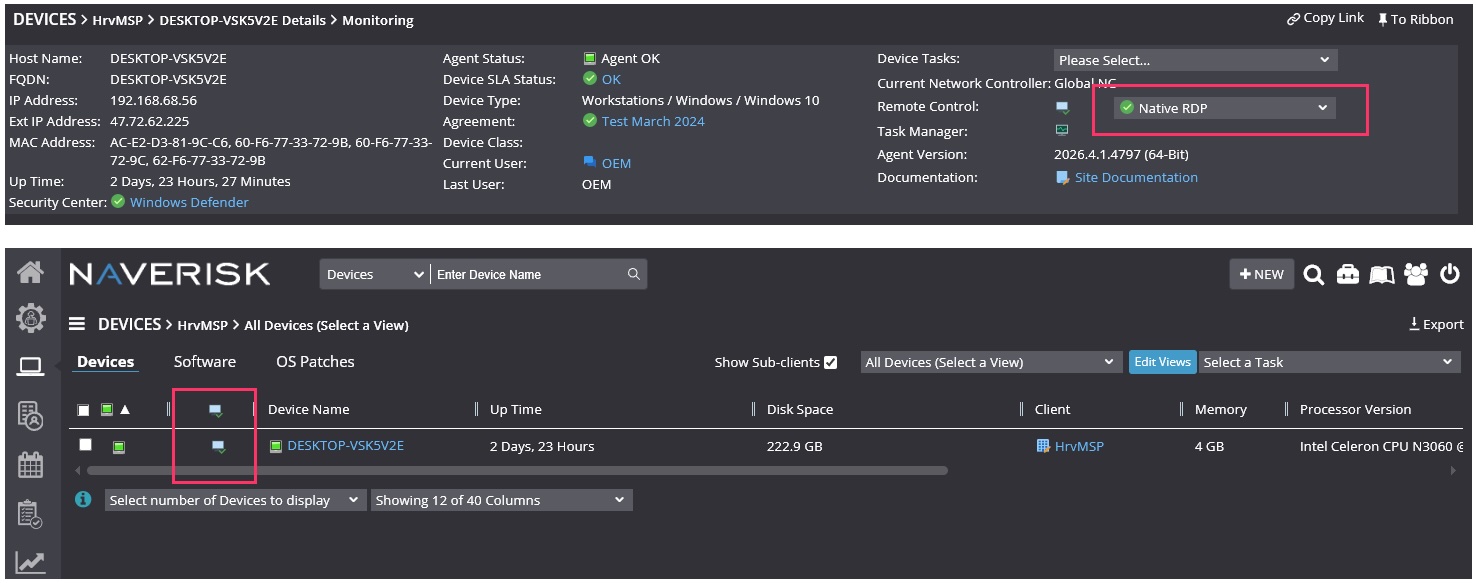The height and width of the screenshot is (583, 1476).
Task: Open the global search magnifier in top bar
Action: pos(1314,274)
